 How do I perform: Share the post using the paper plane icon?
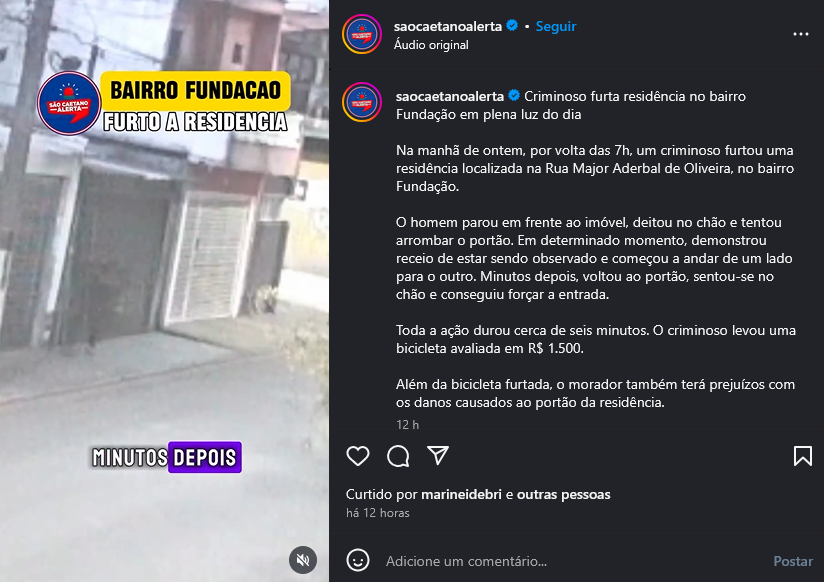pyautogui.click(x=438, y=455)
